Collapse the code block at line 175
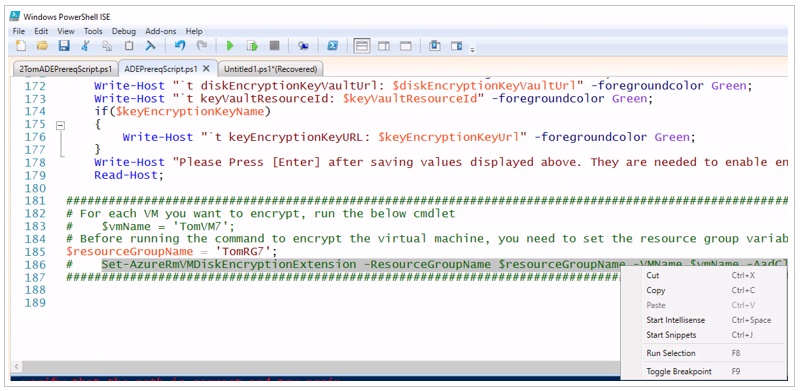 point(61,125)
